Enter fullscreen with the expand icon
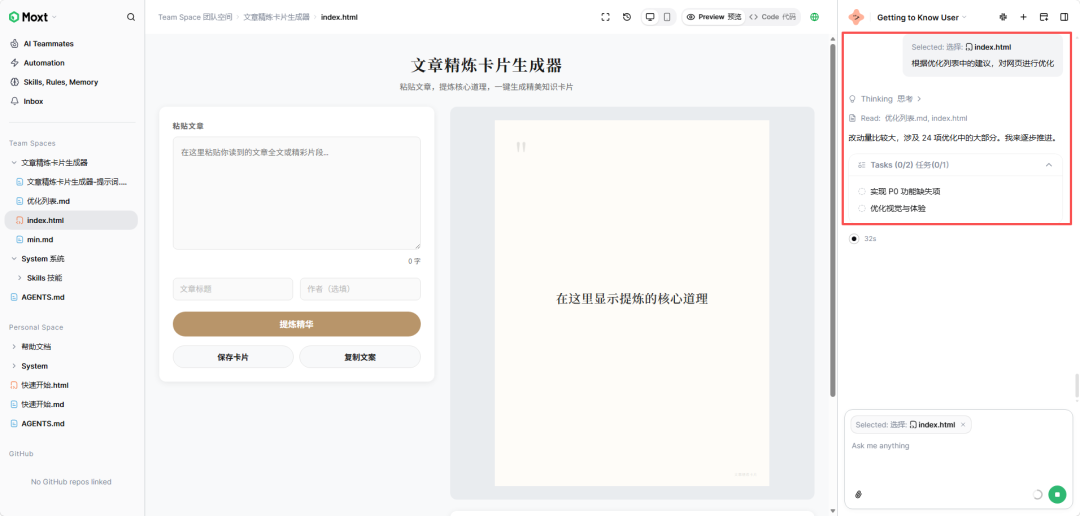This screenshot has height=516, width=1080. (605, 17)
